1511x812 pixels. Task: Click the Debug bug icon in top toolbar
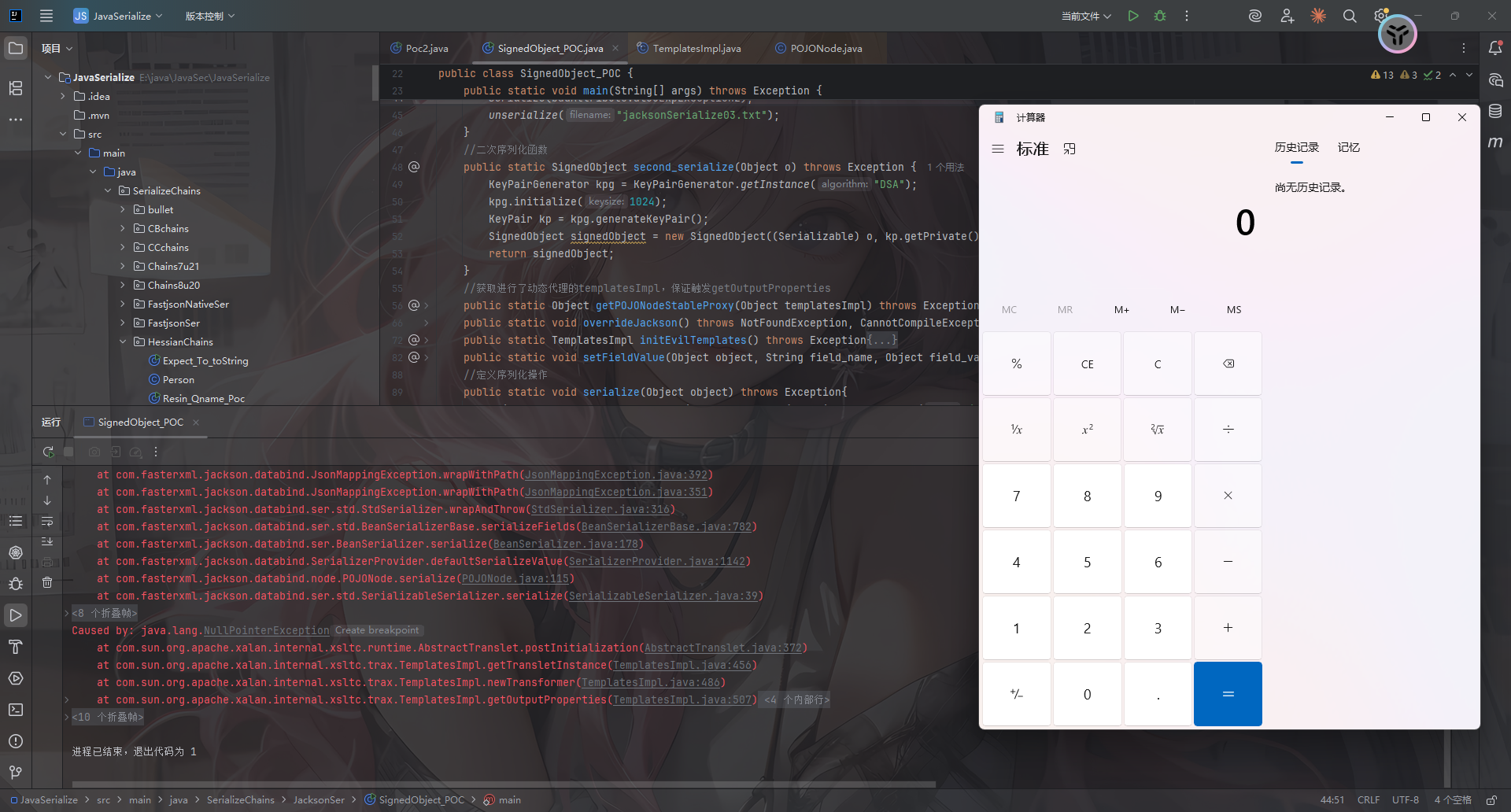(1160, 16)
